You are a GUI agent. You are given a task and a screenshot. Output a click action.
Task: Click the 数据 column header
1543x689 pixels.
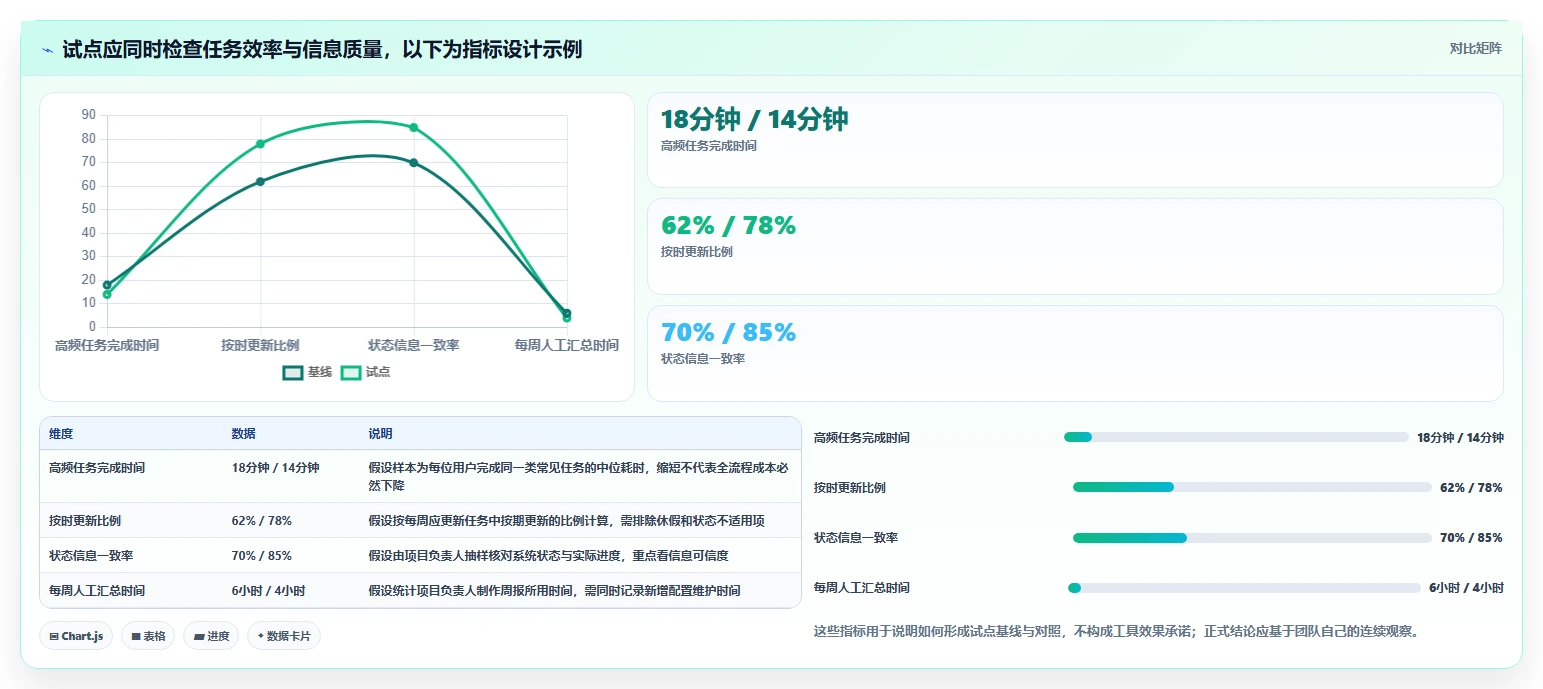click(244, 434)
